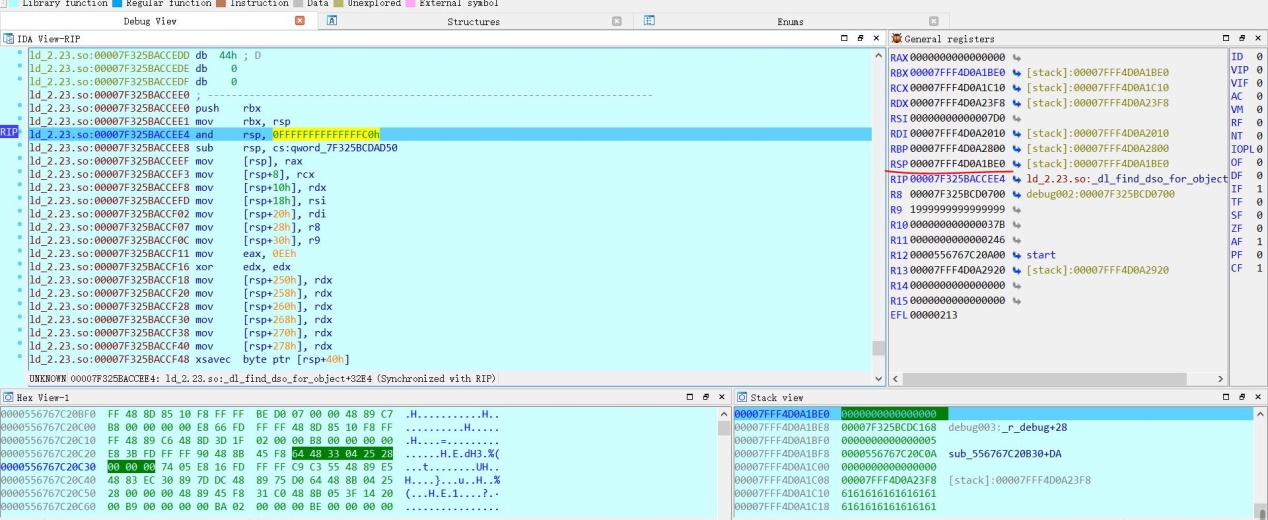Image resolution: width=1268 pixels, height=520 pixels.
Task: Click registers pane scroll-left arrow
Action: coord(895,379)
